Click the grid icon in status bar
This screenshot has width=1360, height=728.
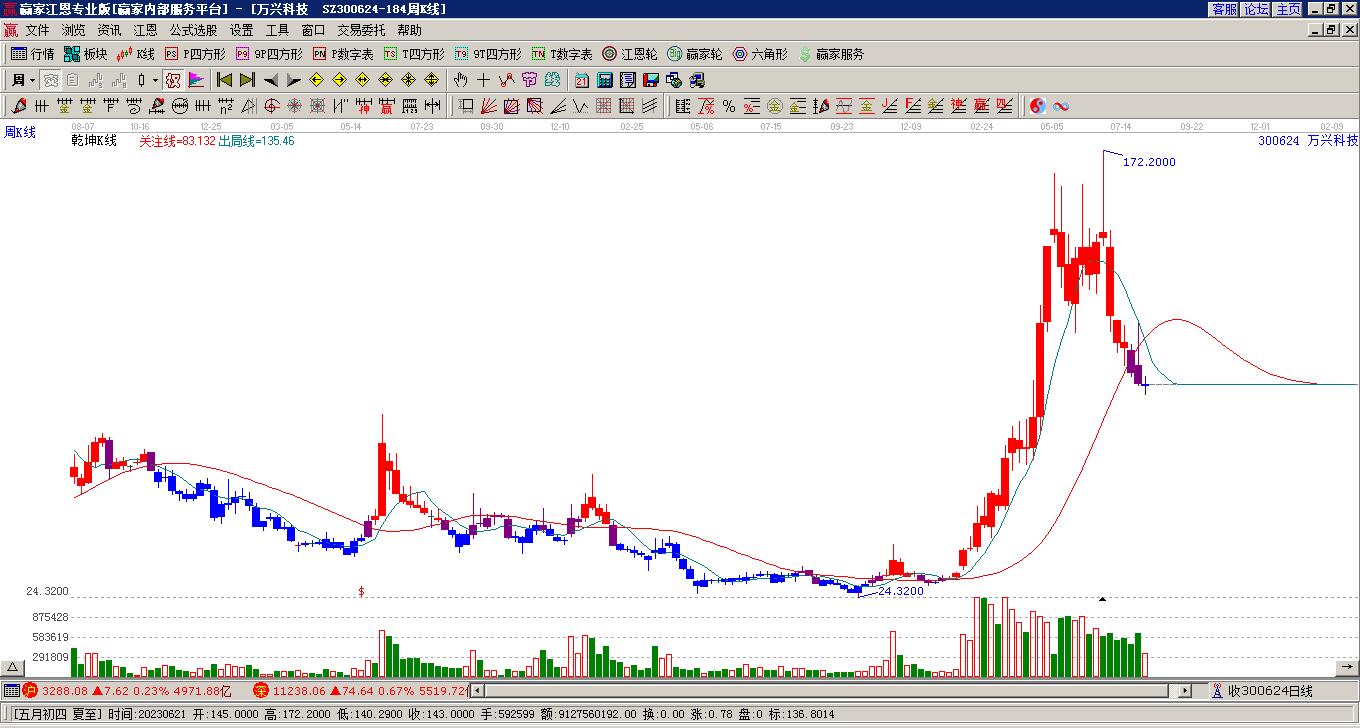(x=10, y=690)
